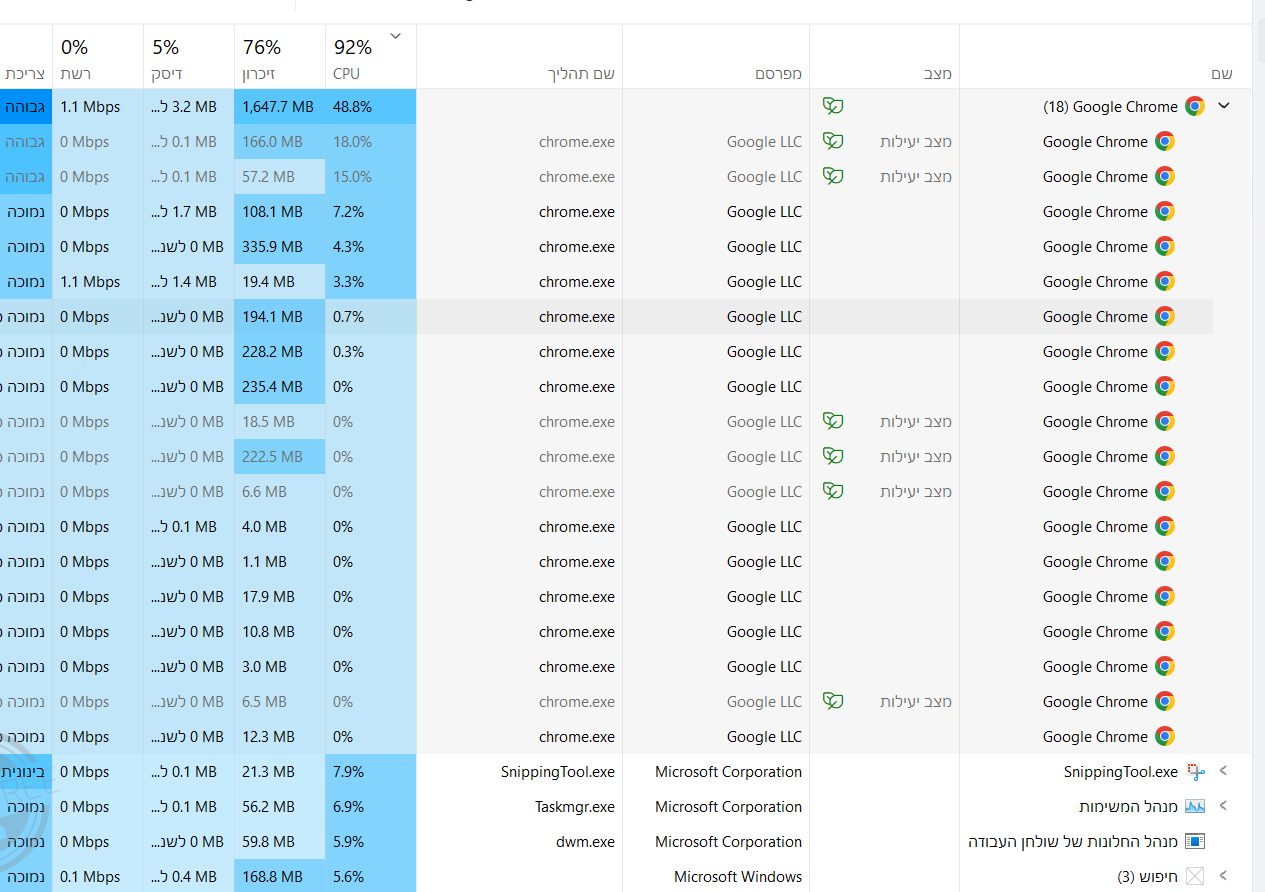The width and height of the screenshot is (1265, 892).
Task: Click the צריכת power usage column header
Action: pos(26,57)
